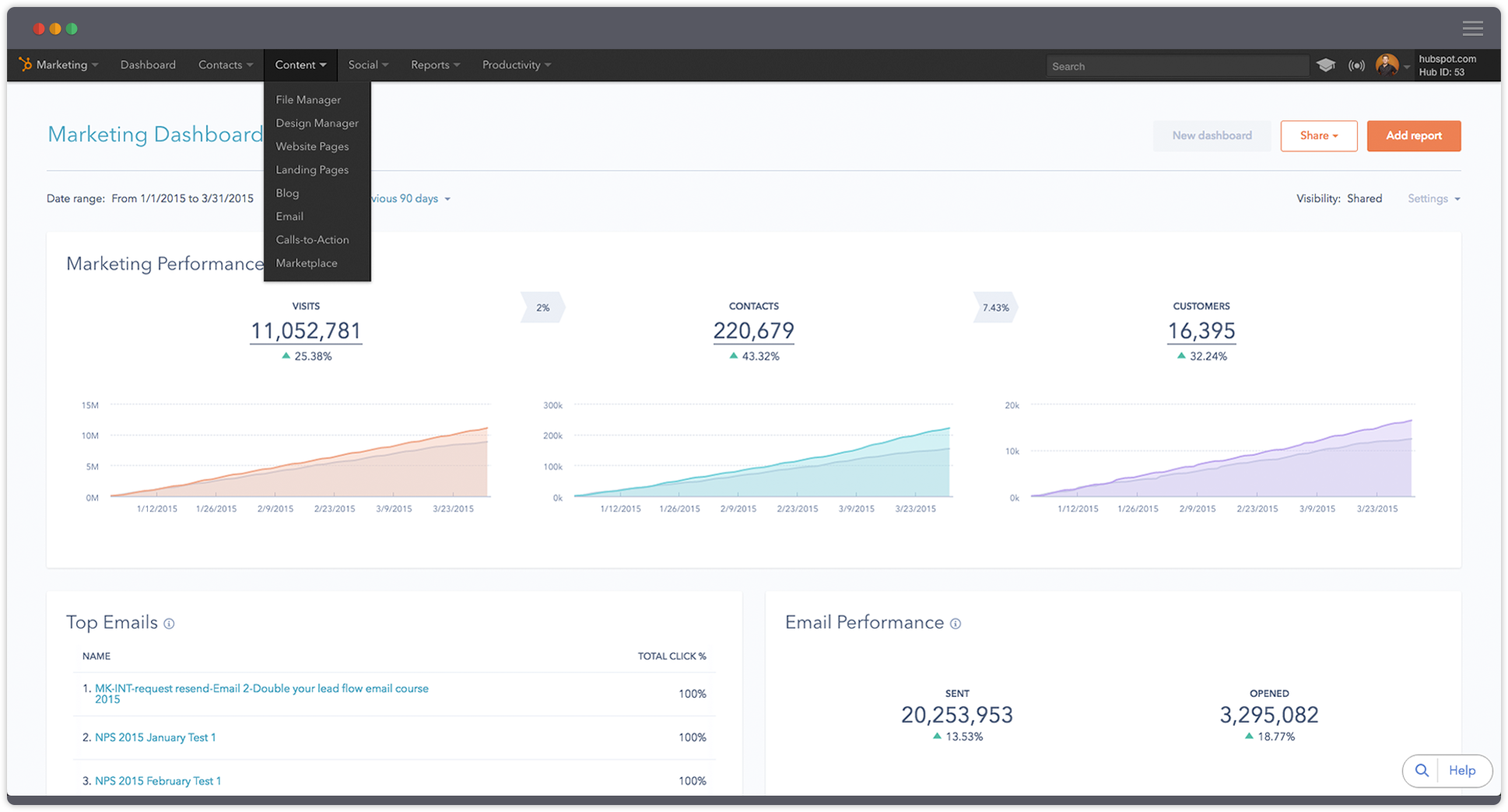Go to Dashboard in navbar

click(x=148, y=65)
